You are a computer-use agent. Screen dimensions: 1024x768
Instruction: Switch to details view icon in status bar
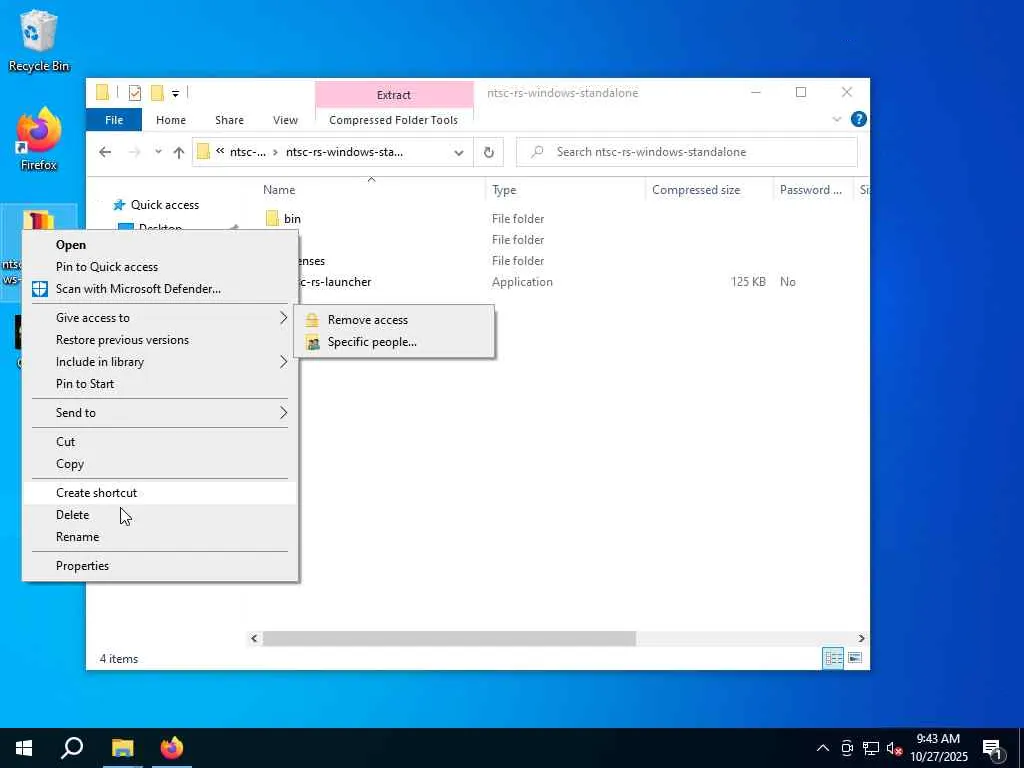pos(833,658)
